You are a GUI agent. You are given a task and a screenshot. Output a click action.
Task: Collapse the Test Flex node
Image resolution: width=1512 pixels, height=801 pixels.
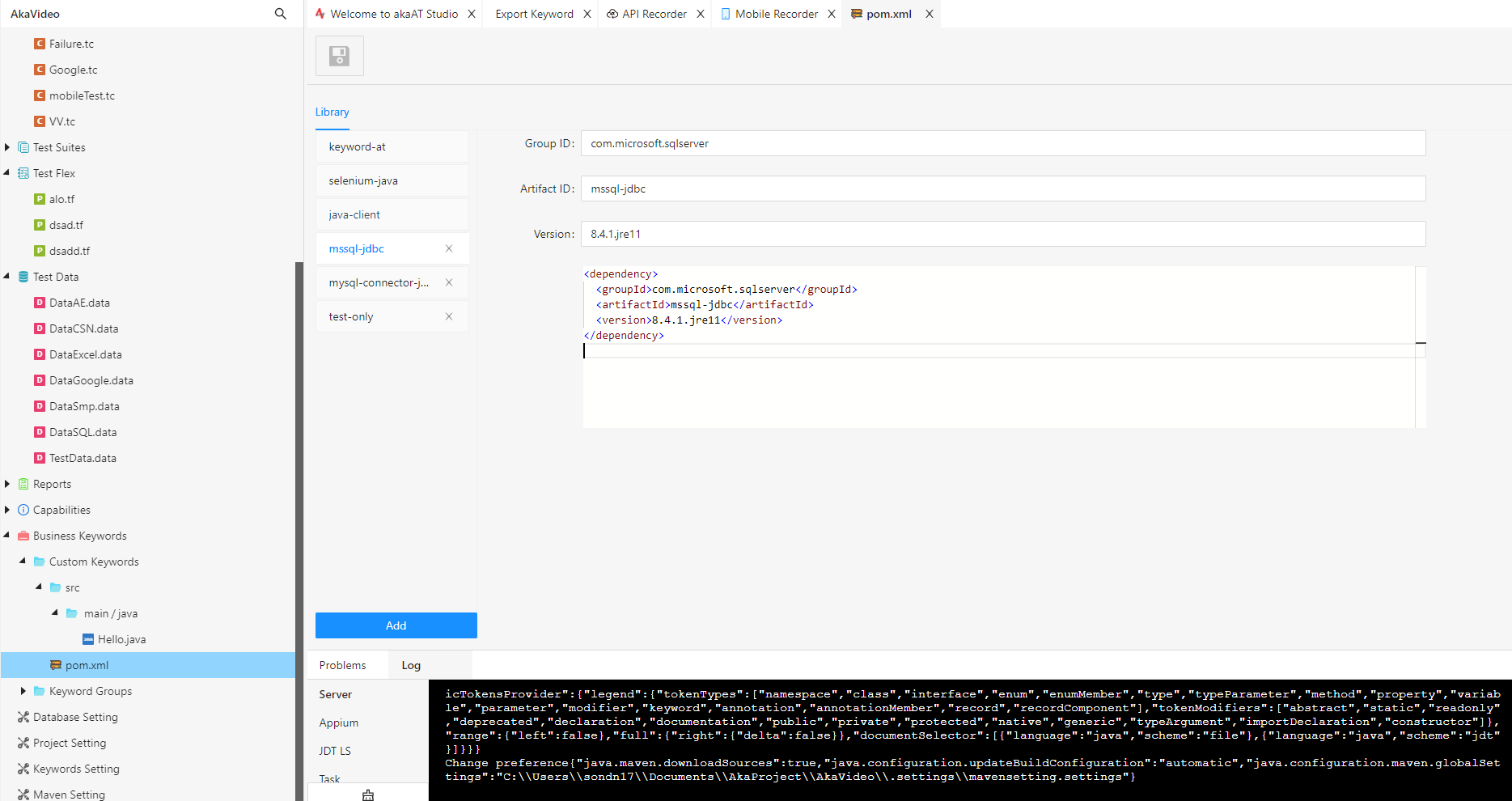tap(7, 173)
